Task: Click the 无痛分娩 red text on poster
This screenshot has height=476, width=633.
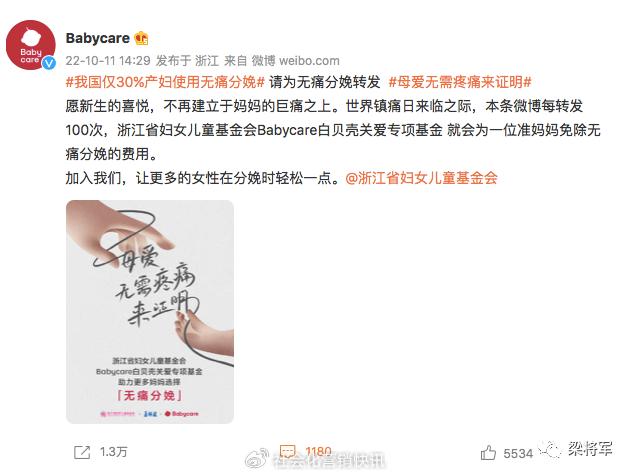Action: pos(150,395)
